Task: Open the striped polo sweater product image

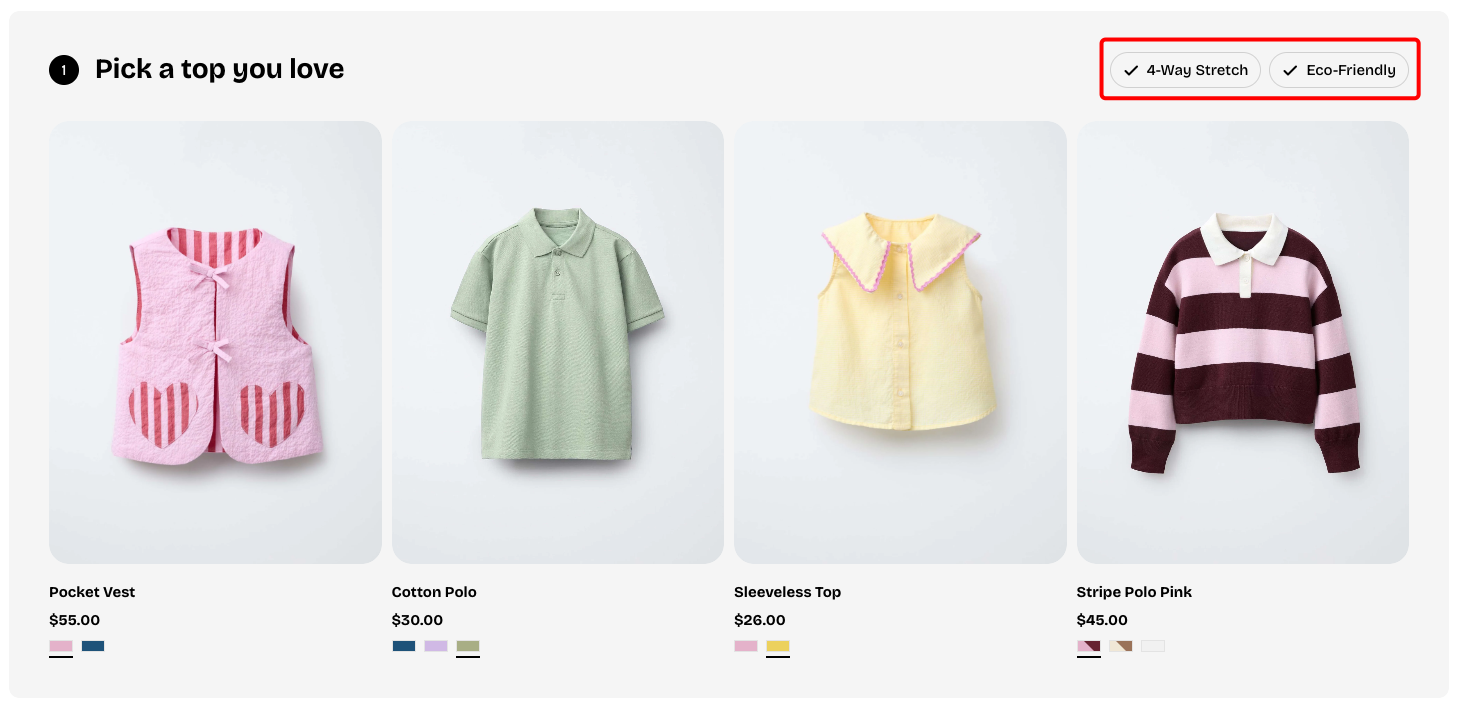Action: click(1242, 342)
